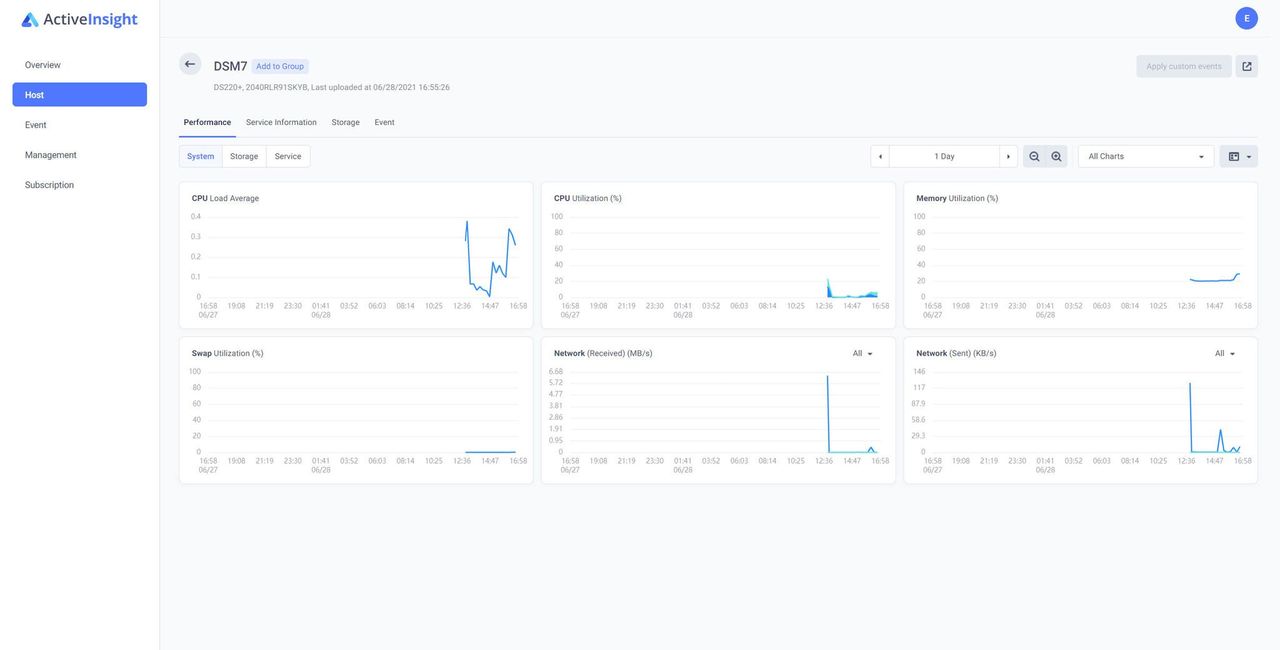Open the chart layout dropdown
The image size is (1280, 650).
click(x=1239, y=156)
